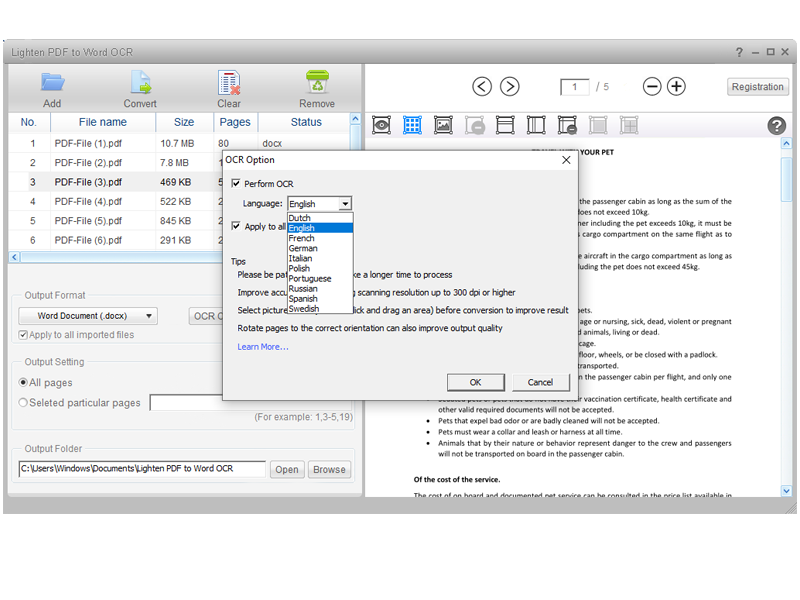Select the blue table grid tool
This screenshot has width=800, height=600.
(x=412, y=125)
